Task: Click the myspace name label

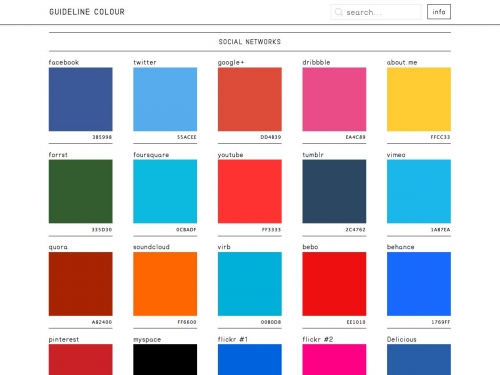Action: (147, 340)
